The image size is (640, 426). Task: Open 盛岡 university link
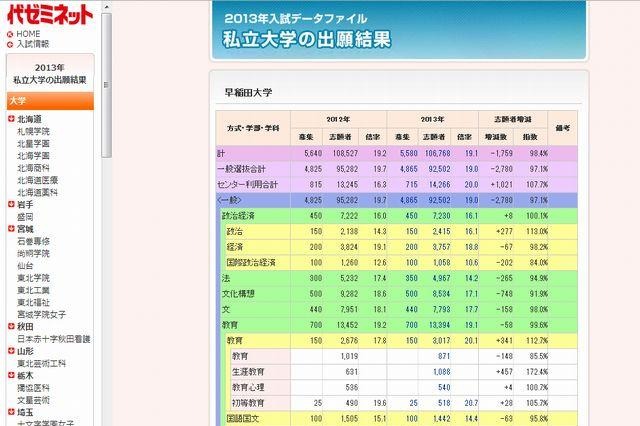[25, 217]
